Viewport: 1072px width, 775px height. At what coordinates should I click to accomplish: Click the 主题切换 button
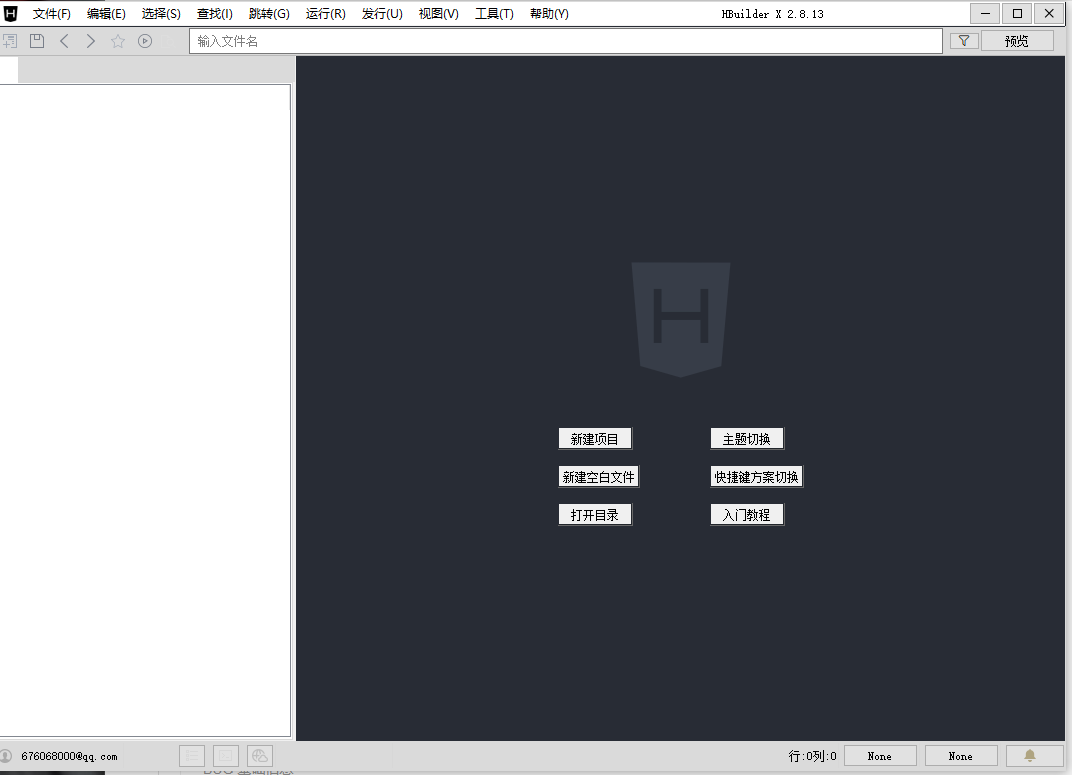pyautogui.click(x=747, y=439)
